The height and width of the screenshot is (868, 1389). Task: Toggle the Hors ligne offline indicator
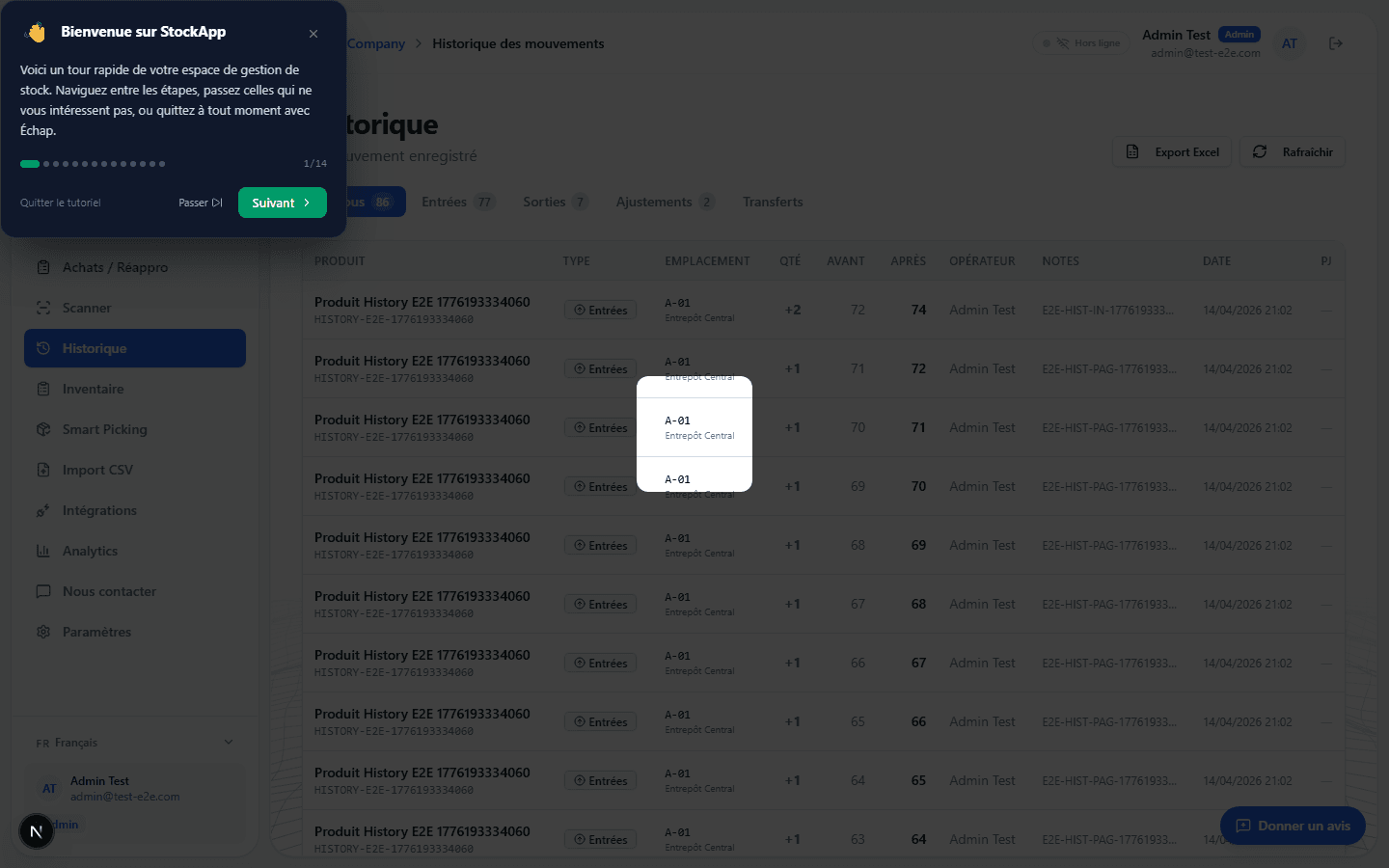(1081, 43)
